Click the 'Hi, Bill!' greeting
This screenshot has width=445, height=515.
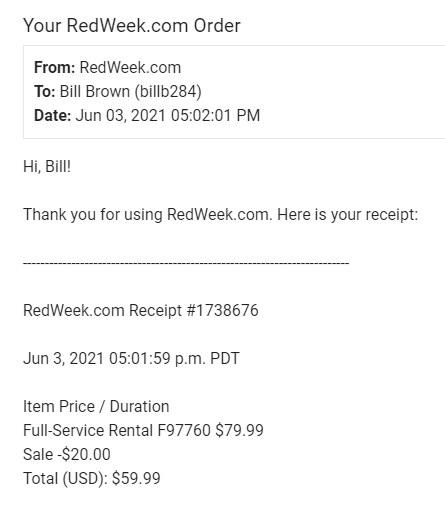click(47, 166)
